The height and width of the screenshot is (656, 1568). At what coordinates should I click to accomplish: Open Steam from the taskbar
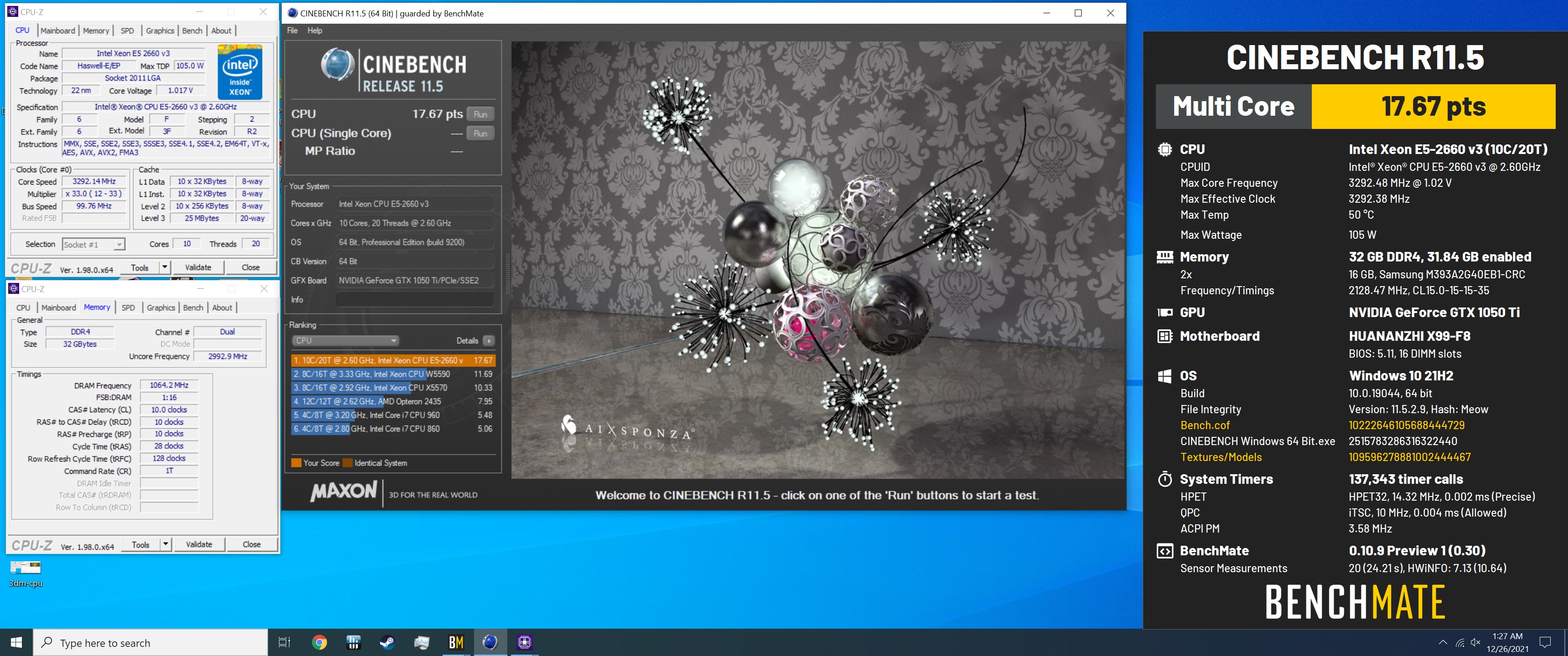[x=387, y=642]
